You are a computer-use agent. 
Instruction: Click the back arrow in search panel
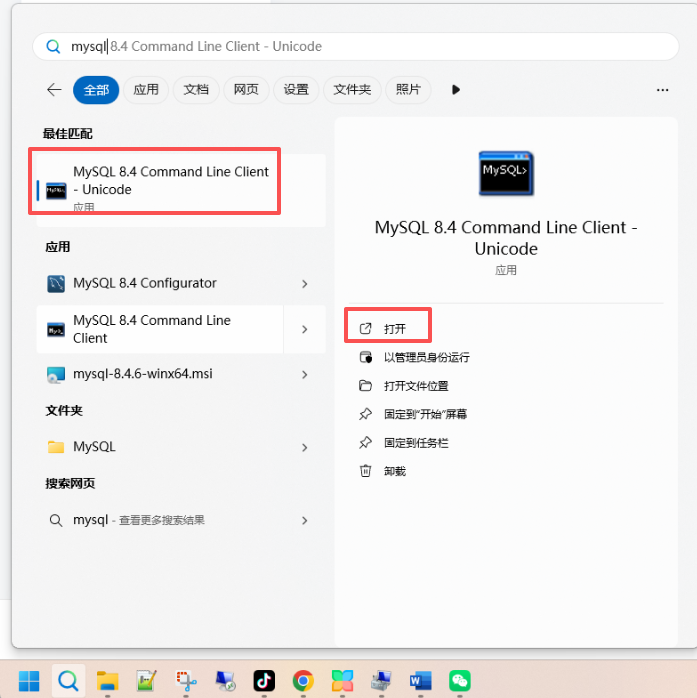54,90
